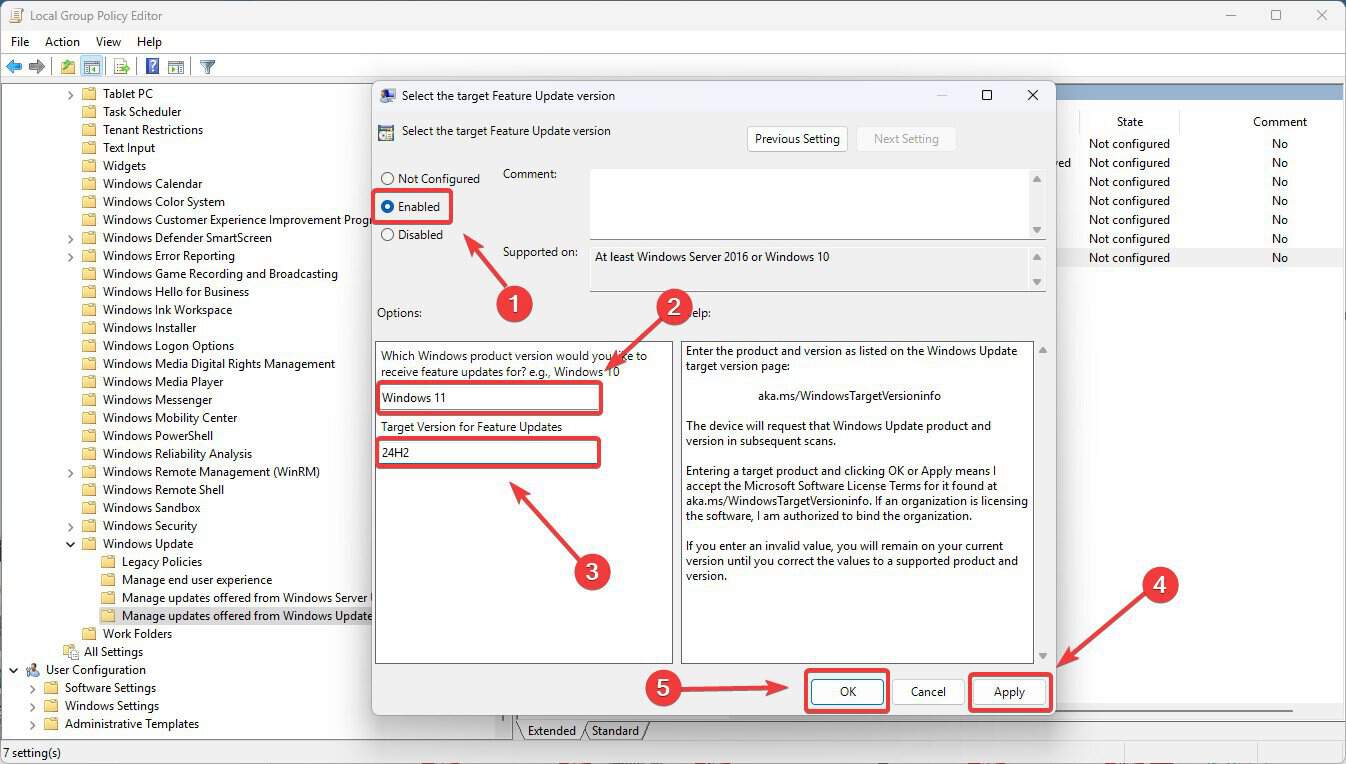Collapse the Windows Update tree node
Viewport: 1346px width, 764px height.
pos(70,544)
